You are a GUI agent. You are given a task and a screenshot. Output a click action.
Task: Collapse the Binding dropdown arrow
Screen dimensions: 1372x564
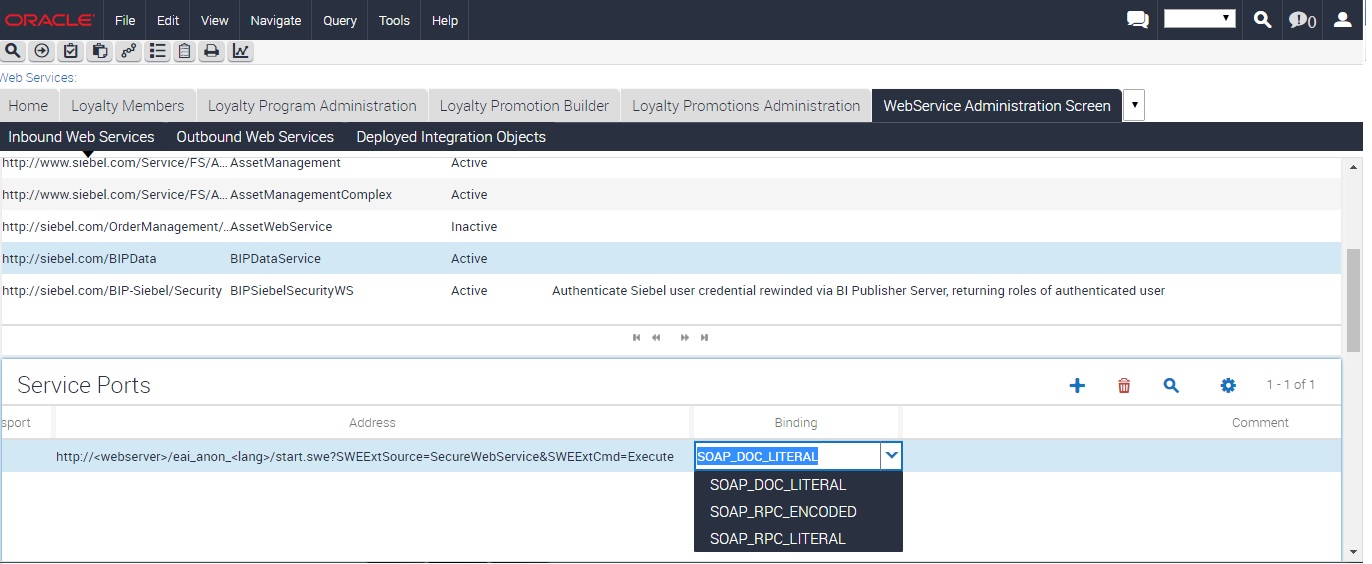pyautogui.click(x=892, y=456)
